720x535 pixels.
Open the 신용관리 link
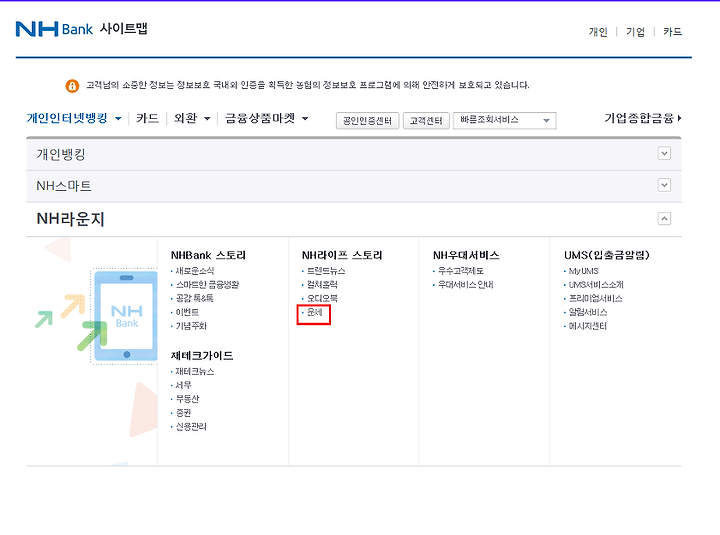click(x=191, y=427)
